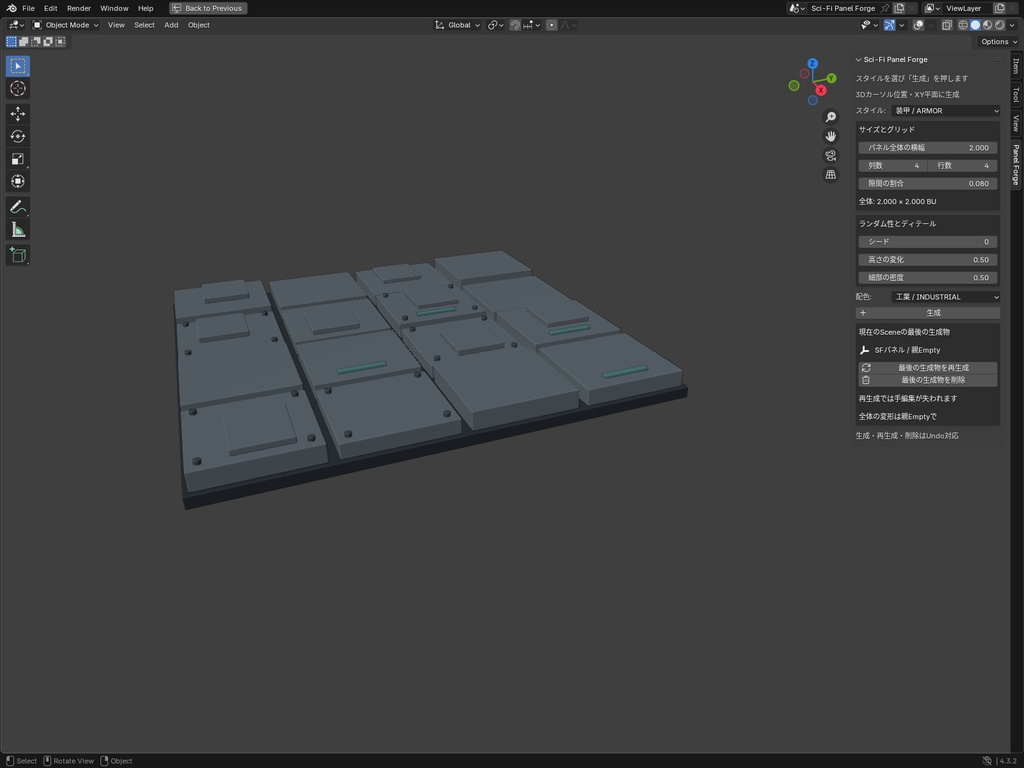This screenshot has height=768, width=1024.
Task: Adjust the 細部の密度 slider
Action: (927, 278)
